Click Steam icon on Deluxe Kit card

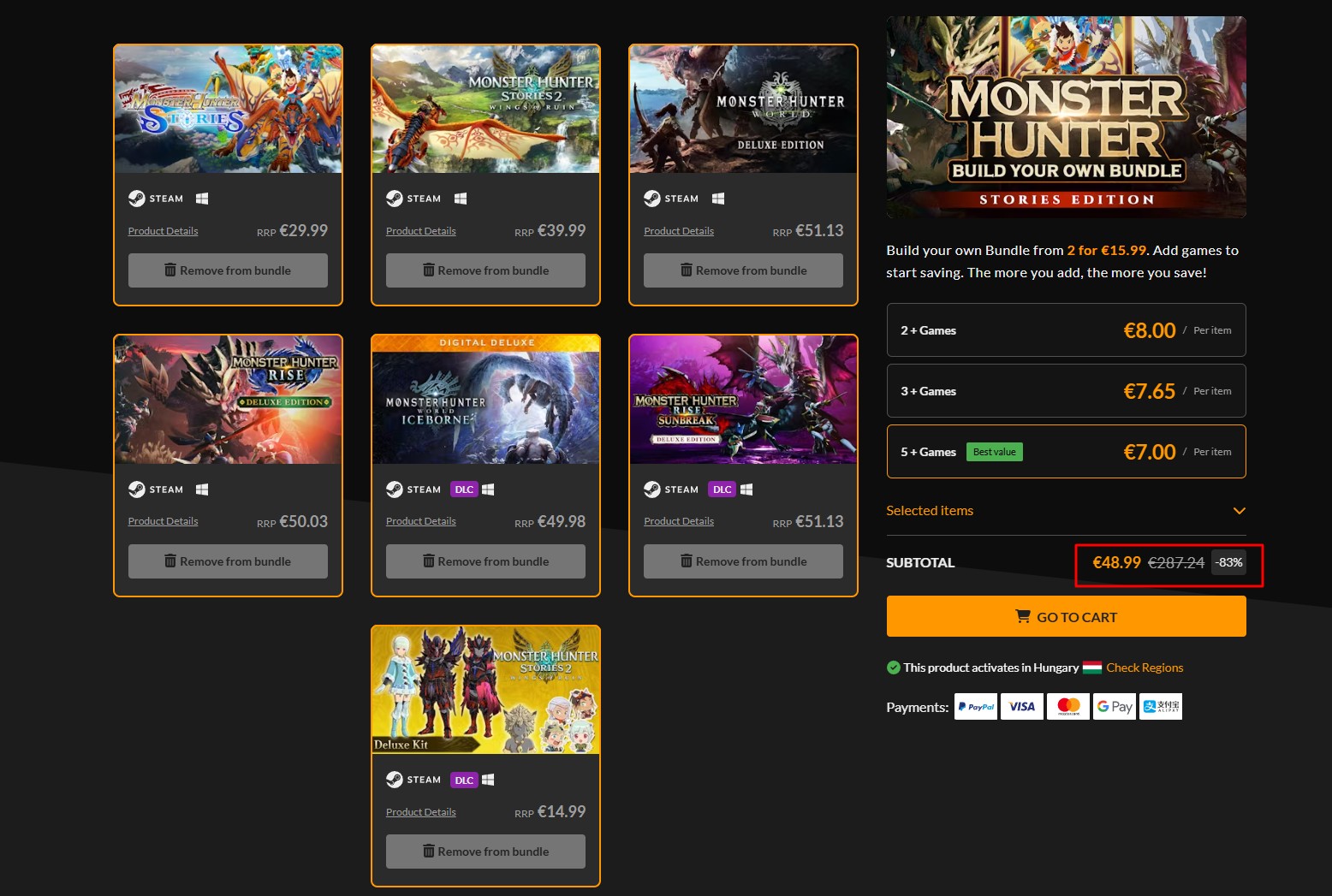(413, 780)
